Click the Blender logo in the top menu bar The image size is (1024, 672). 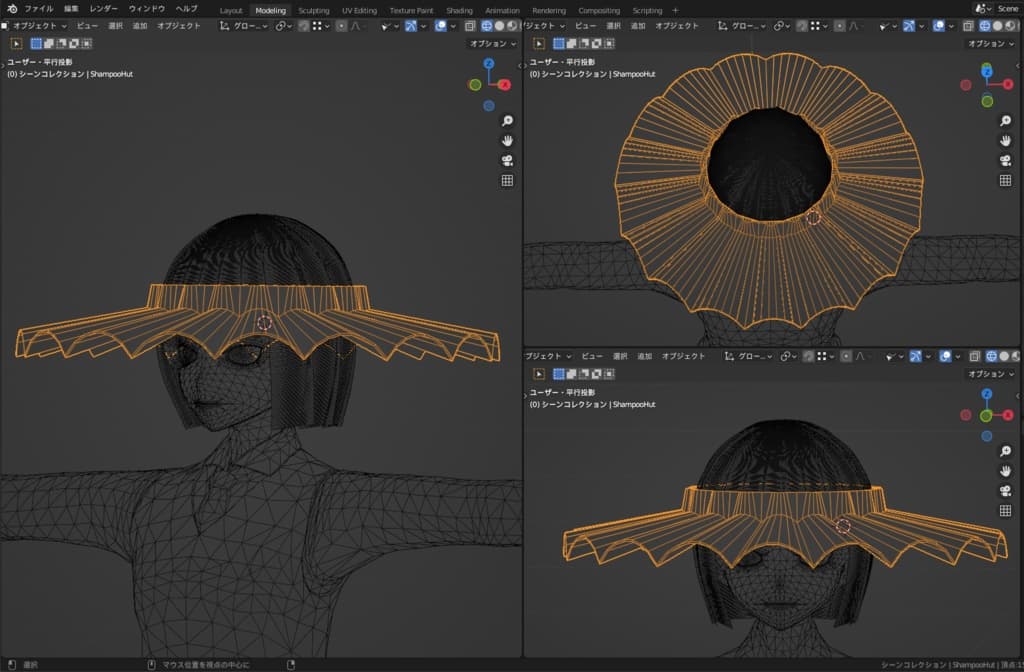10,9
